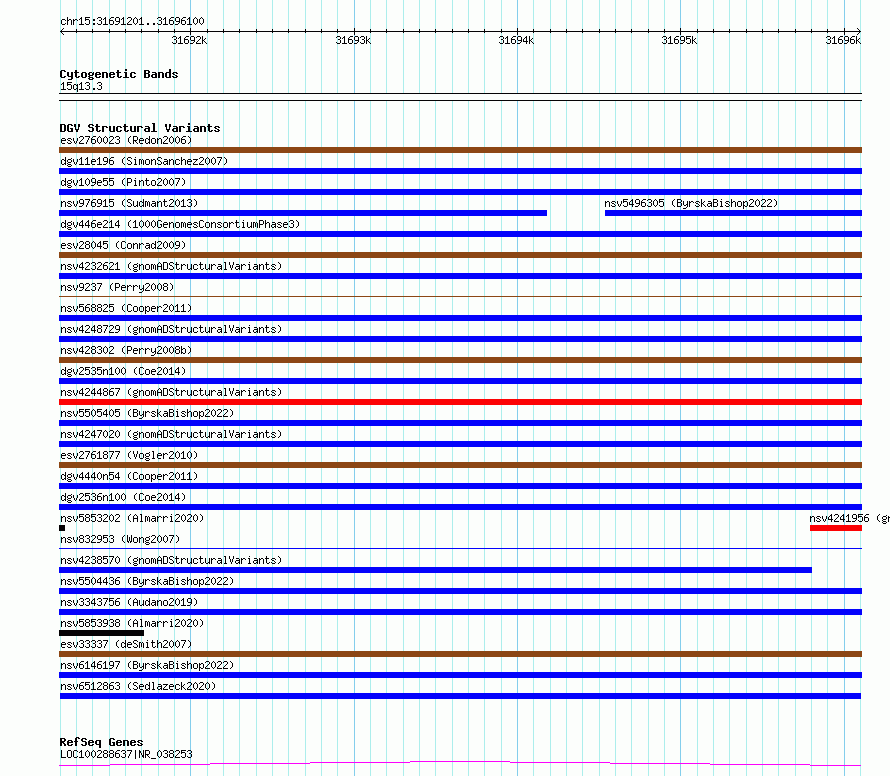Click the esv2760023 (Redon2006) variant label
Viewport: 890px width, 776px height.
tap(126, 140)
